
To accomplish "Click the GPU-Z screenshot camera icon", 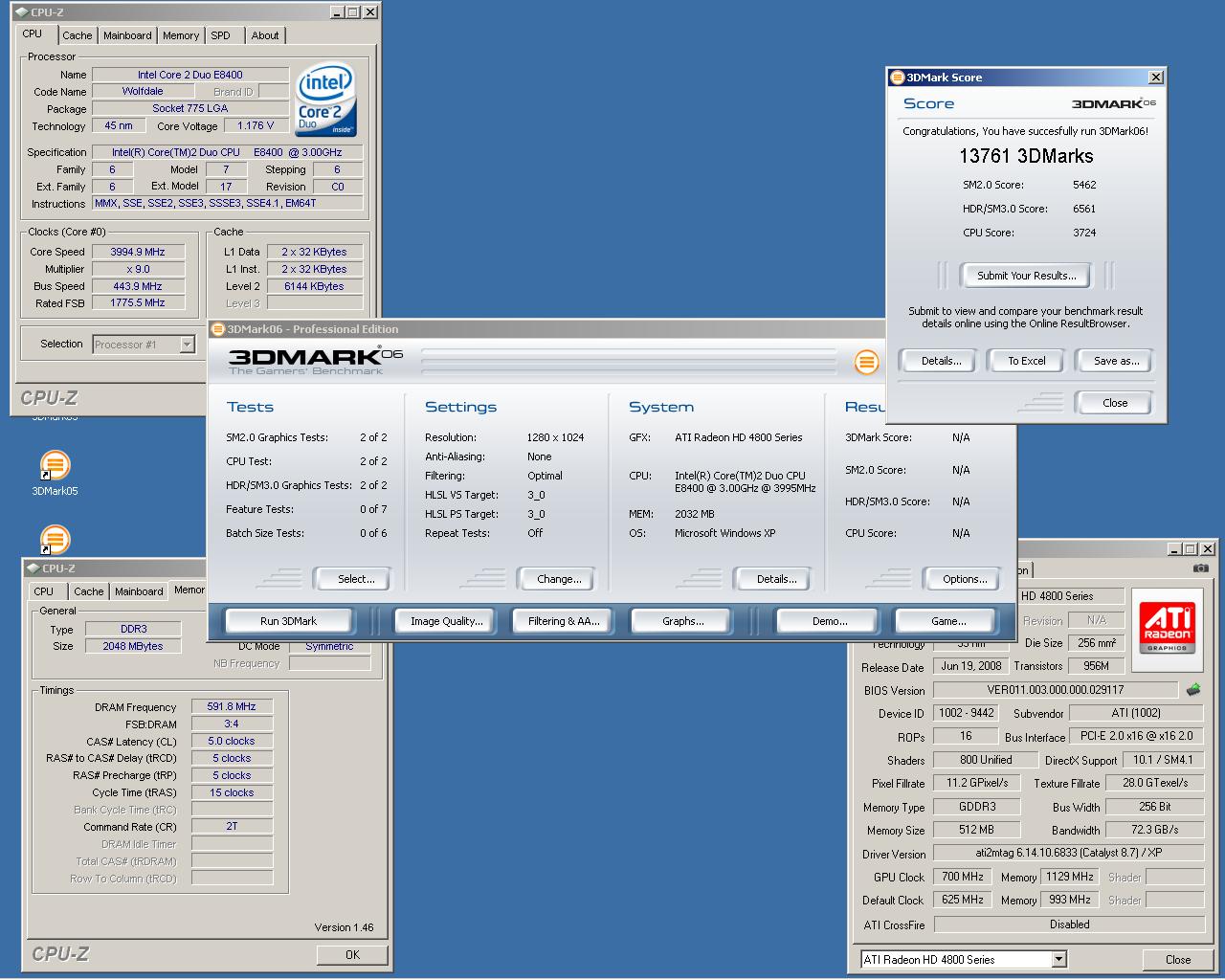I will [1201, 568].
